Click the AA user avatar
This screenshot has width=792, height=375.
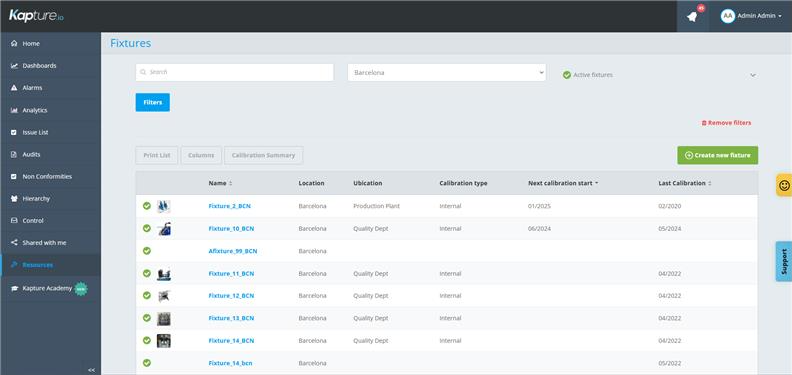pyautogui.click(x=727, y=16)
